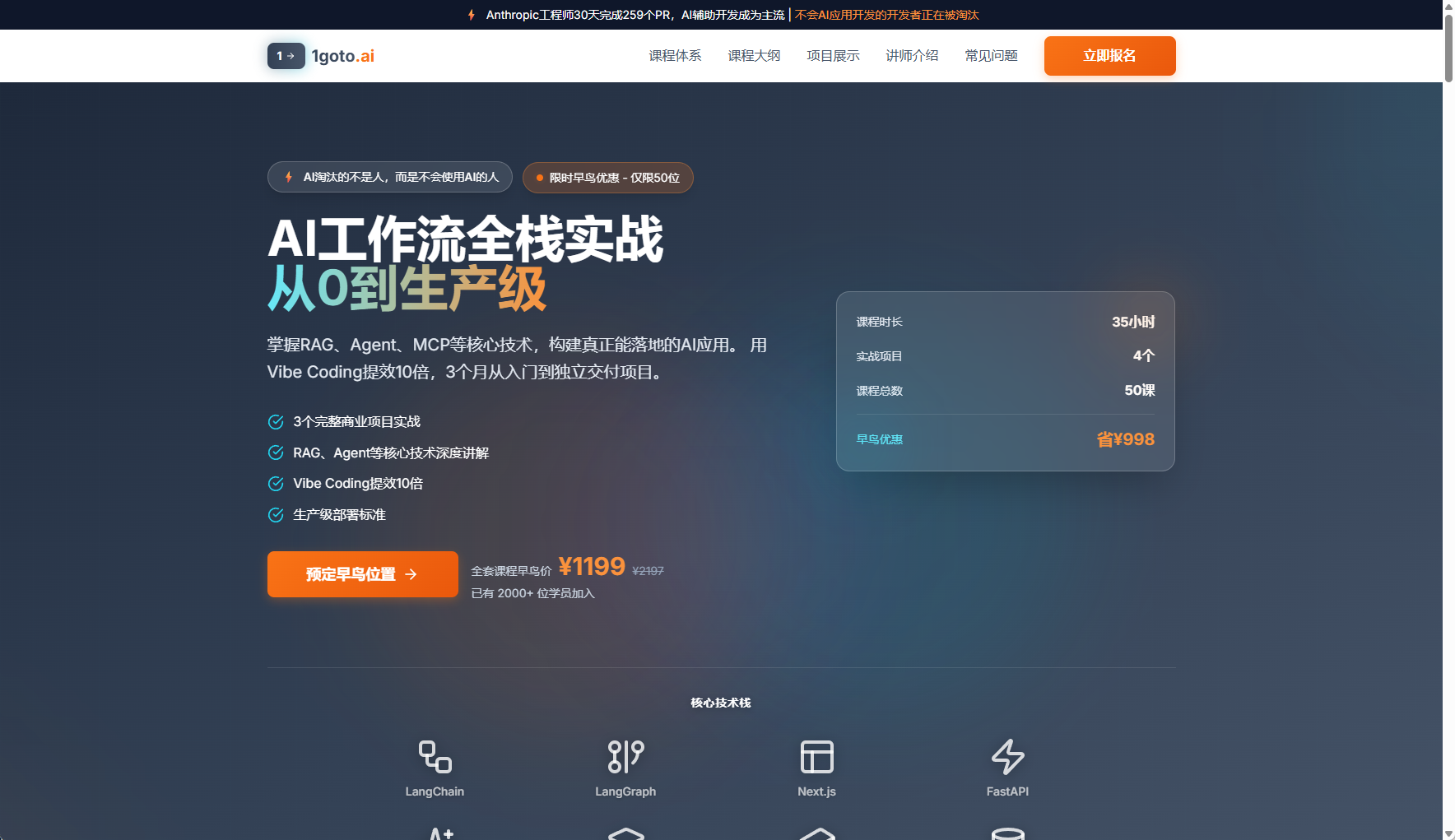Image resolution: width=1455 pixels, height=840 pixels.
Task: Click the 从0到生产级 gradient headline
Action: tap(407, 289)
